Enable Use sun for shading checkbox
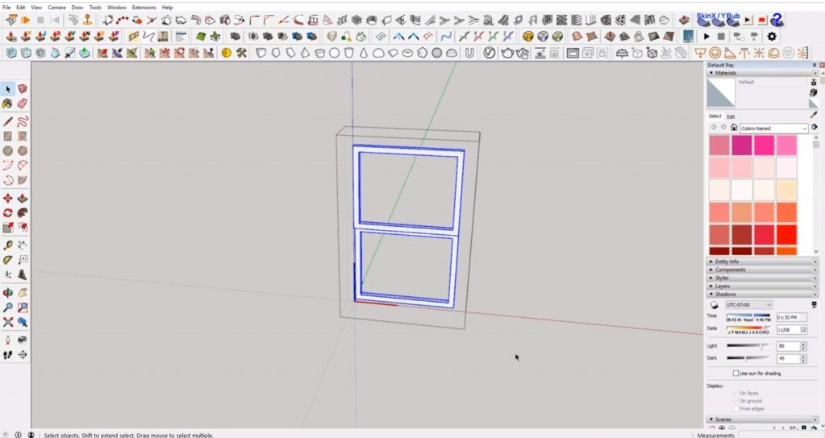Image resolution: width=825 pixels, height=438 pixels. (x=736, y=373)
